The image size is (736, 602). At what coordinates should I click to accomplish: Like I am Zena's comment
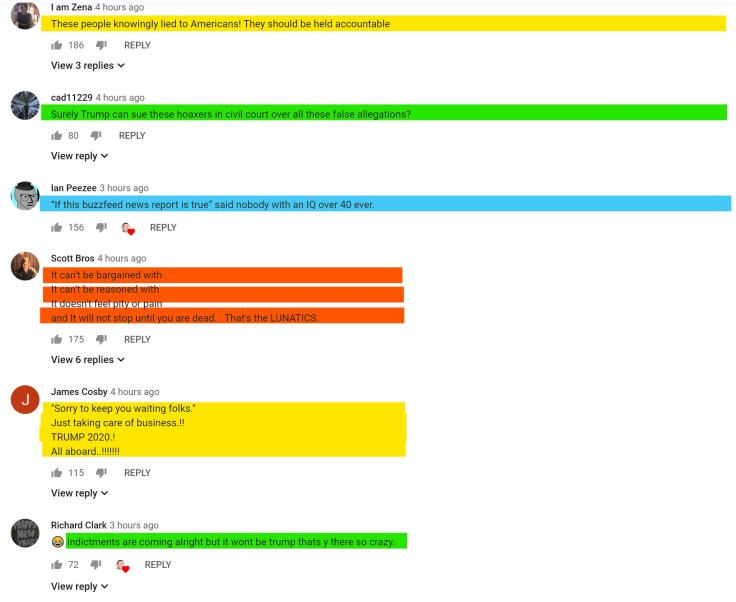pos(56,45)
